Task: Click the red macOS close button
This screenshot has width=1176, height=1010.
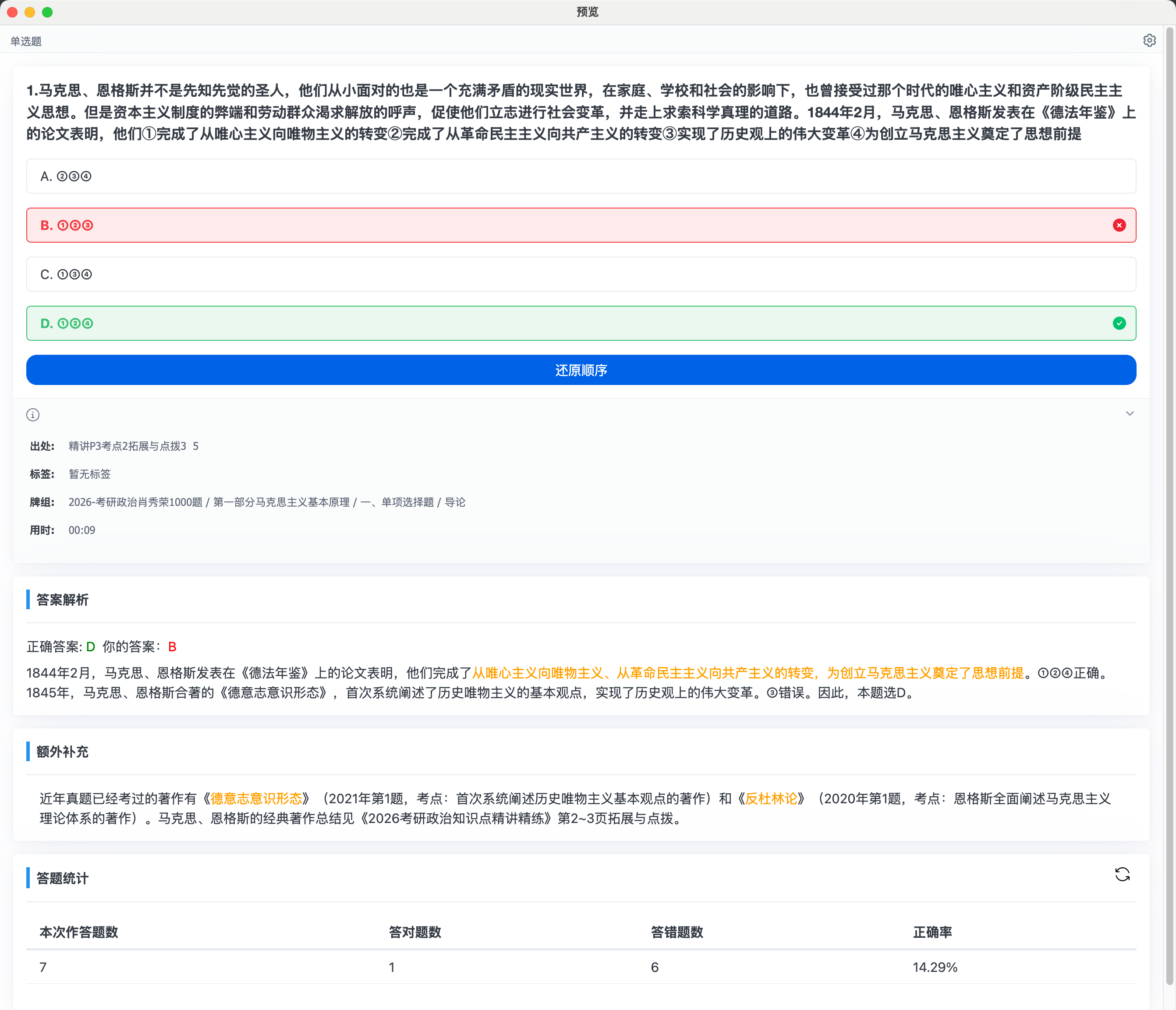Action: 12,12
